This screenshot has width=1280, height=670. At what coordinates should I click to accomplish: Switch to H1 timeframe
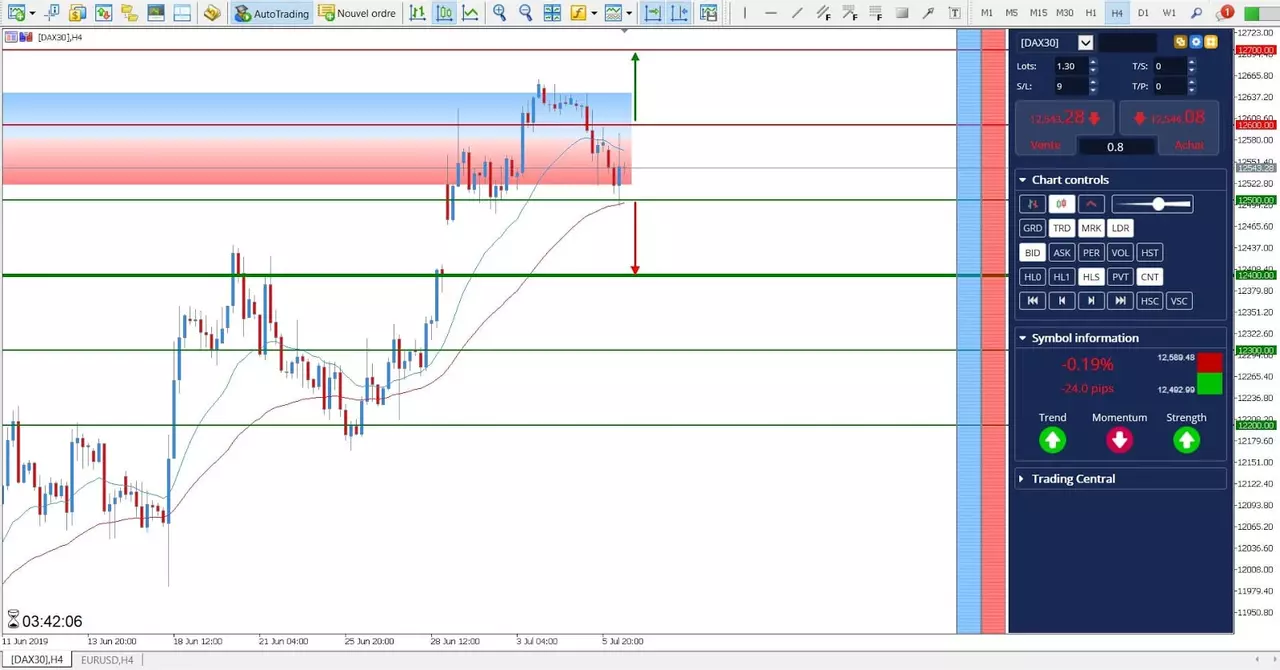pos(1091,13)
